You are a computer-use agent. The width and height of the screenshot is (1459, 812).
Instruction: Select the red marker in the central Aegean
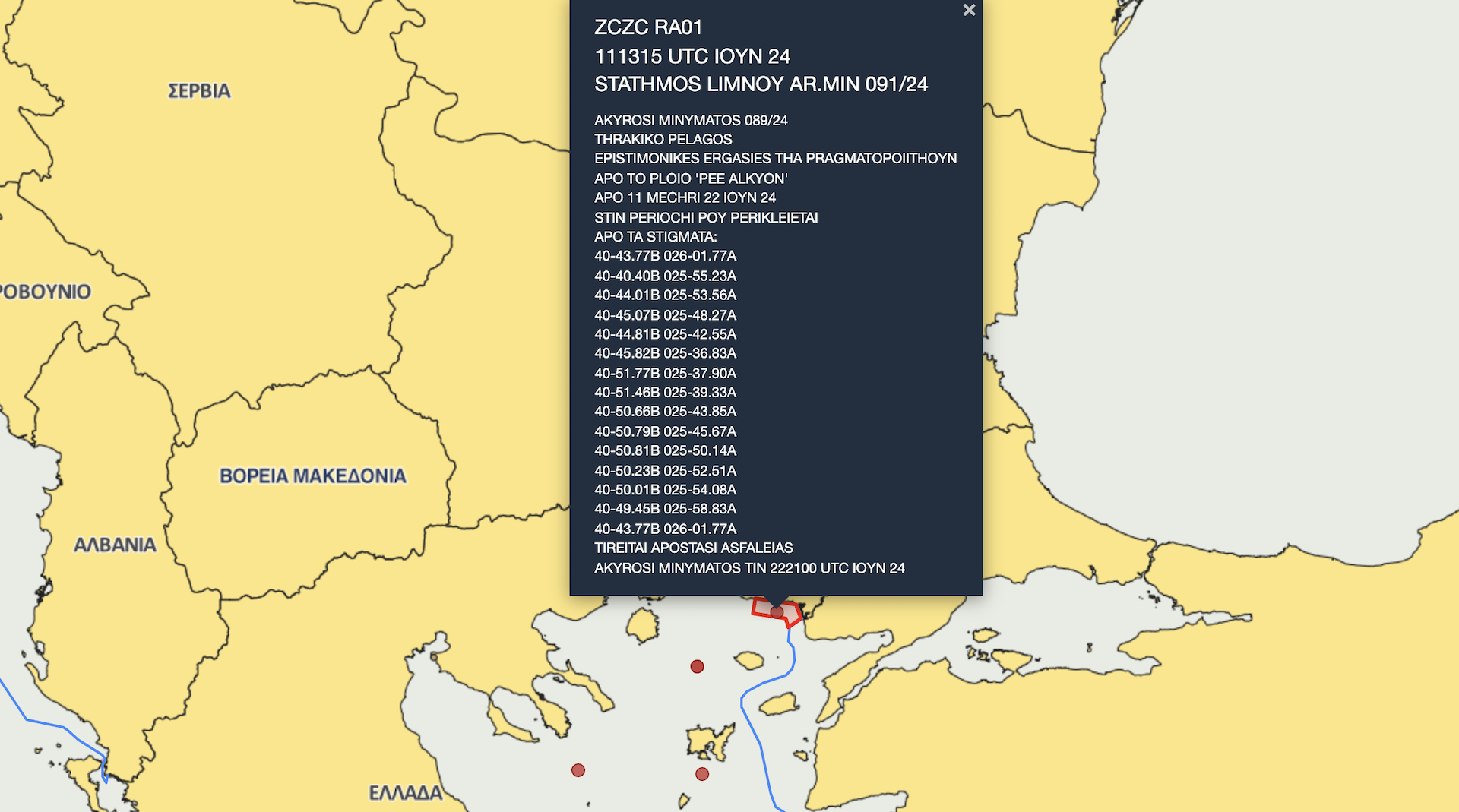[x=578, y=769]
